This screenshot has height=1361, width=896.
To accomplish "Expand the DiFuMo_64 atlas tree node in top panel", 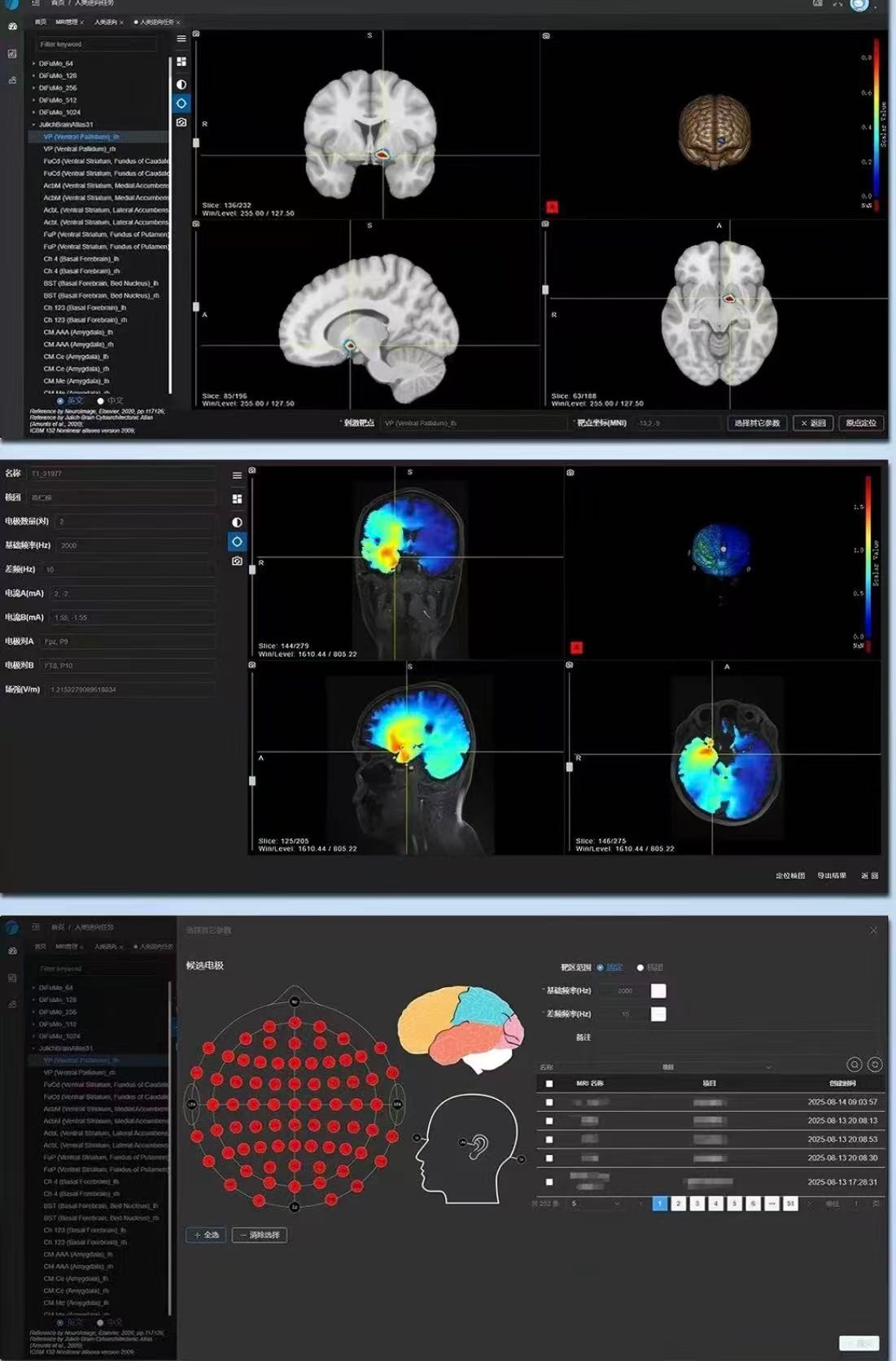I will coord(33,63).
